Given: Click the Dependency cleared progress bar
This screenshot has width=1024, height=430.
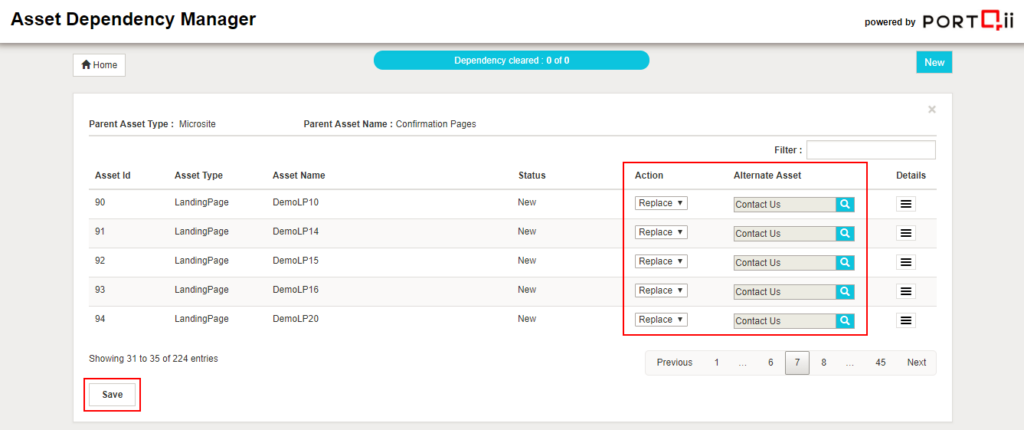Looking at the screenshot, I should click(511, 60).
